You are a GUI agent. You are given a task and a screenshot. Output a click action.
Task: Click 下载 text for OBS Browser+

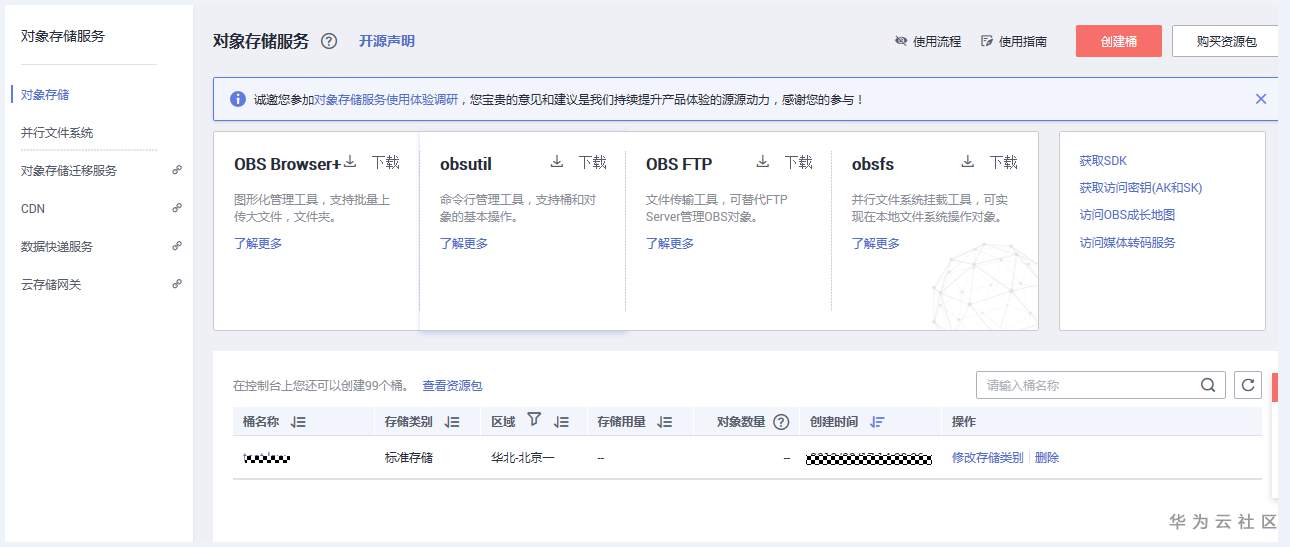click(x=386, y=162)
